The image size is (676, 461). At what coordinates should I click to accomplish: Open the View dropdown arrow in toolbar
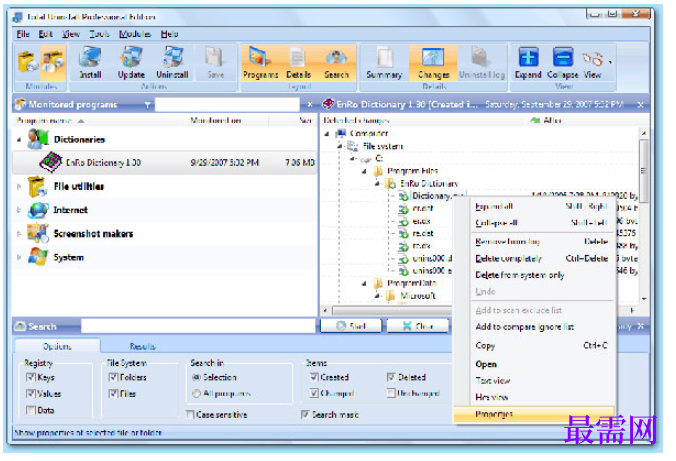[610, 63]
